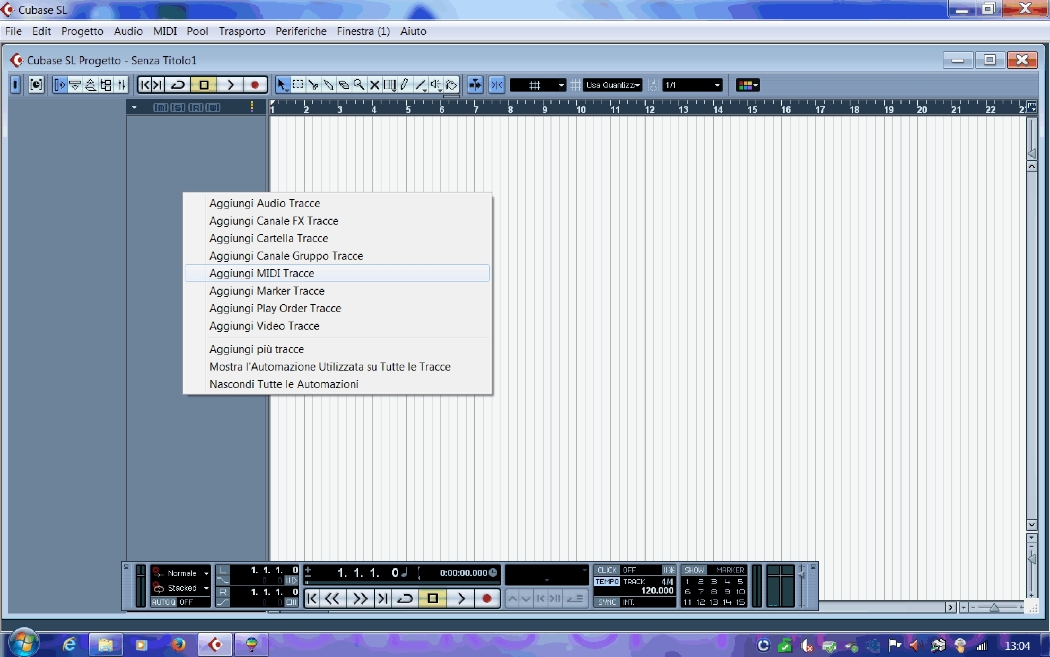The width and height of the screenshot is (1050, 657).
Task: Toggle Cycle in the top toolbar
Action: coord(178,85)
